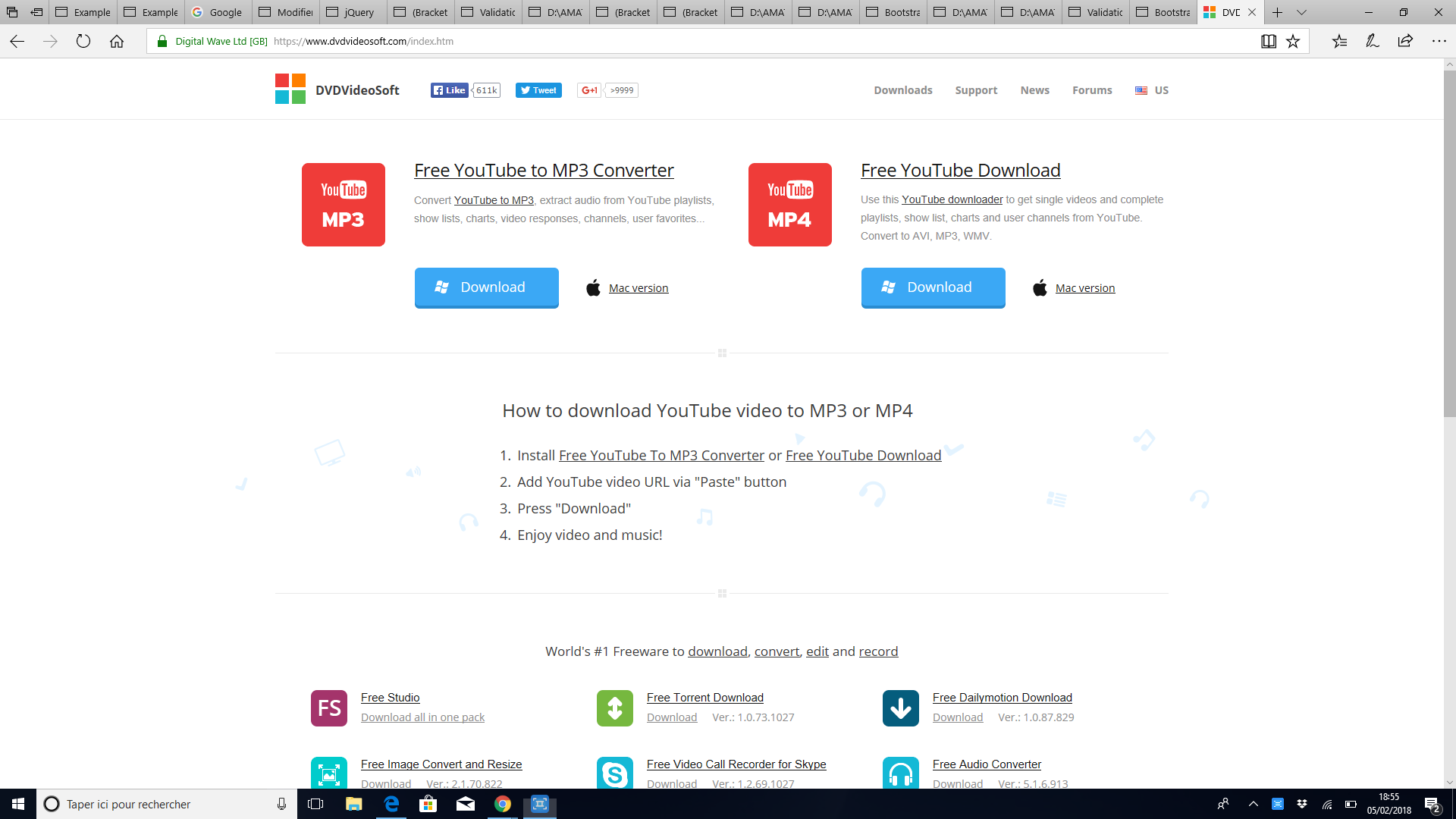Open the Forums menu item

coord(1092,90)
